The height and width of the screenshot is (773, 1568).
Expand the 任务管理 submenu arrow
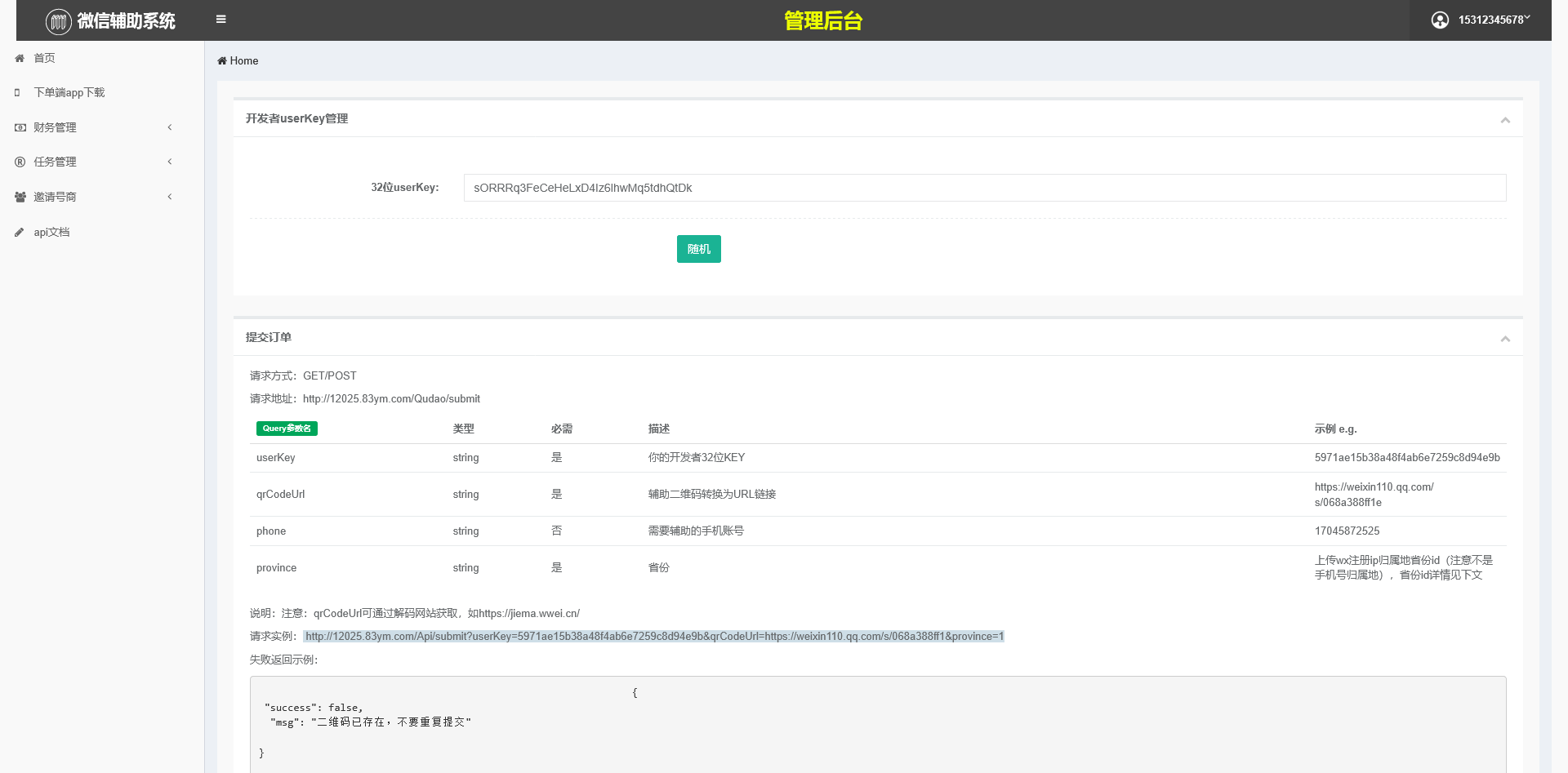[170, 162]
